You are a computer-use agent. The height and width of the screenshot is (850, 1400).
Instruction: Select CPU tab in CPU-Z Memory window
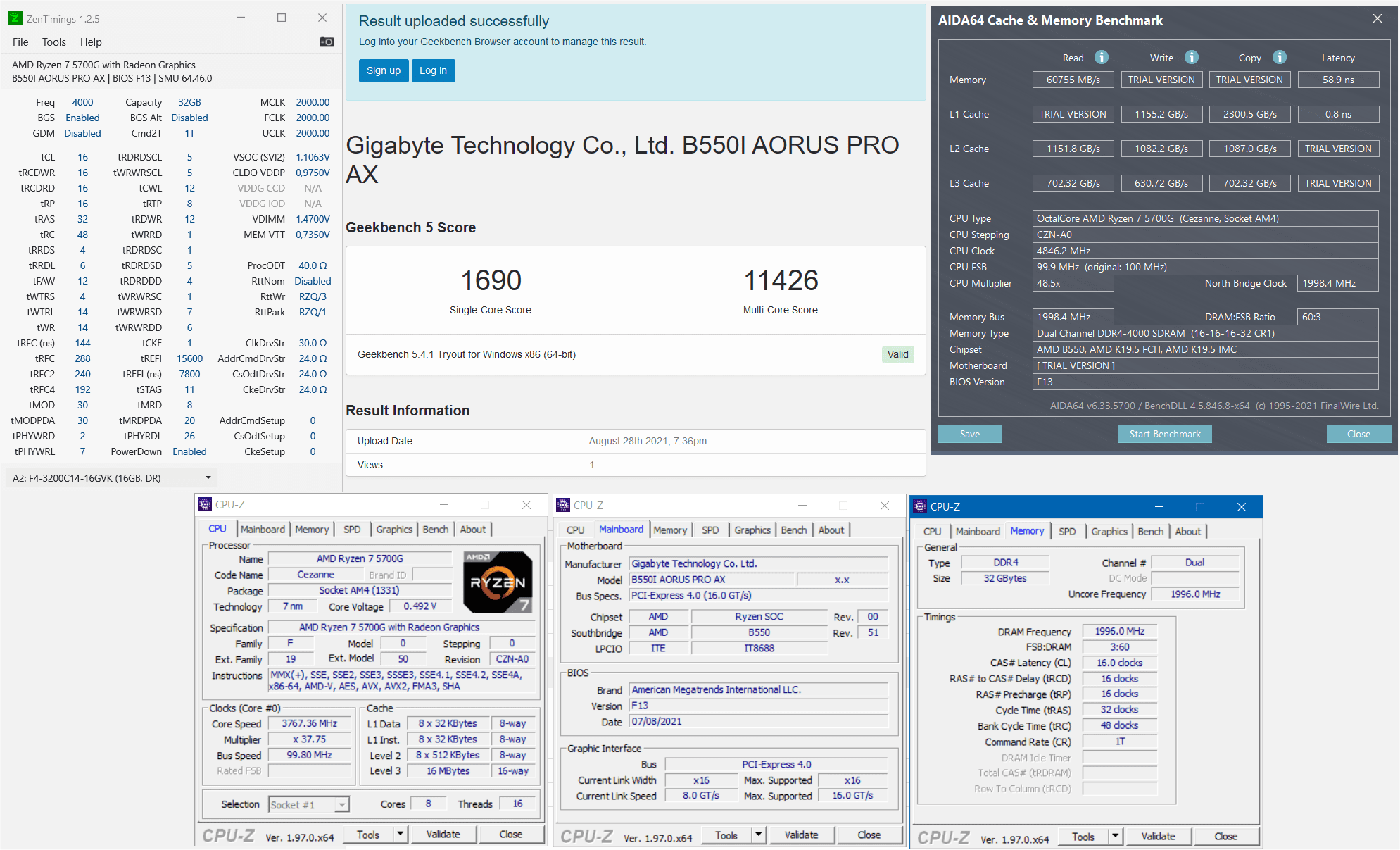click(x=932, y=531)
